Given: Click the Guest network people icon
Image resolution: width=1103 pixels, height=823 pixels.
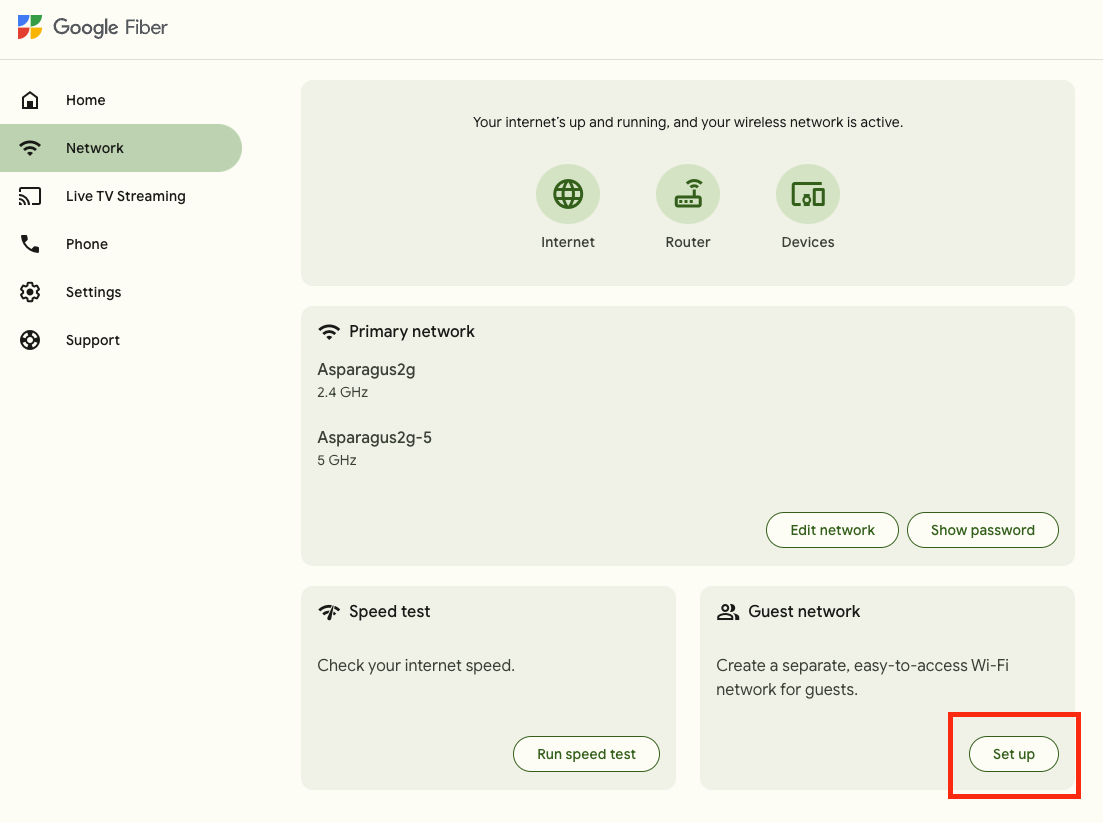Looking at the screenshot, I should click(728, 612).
